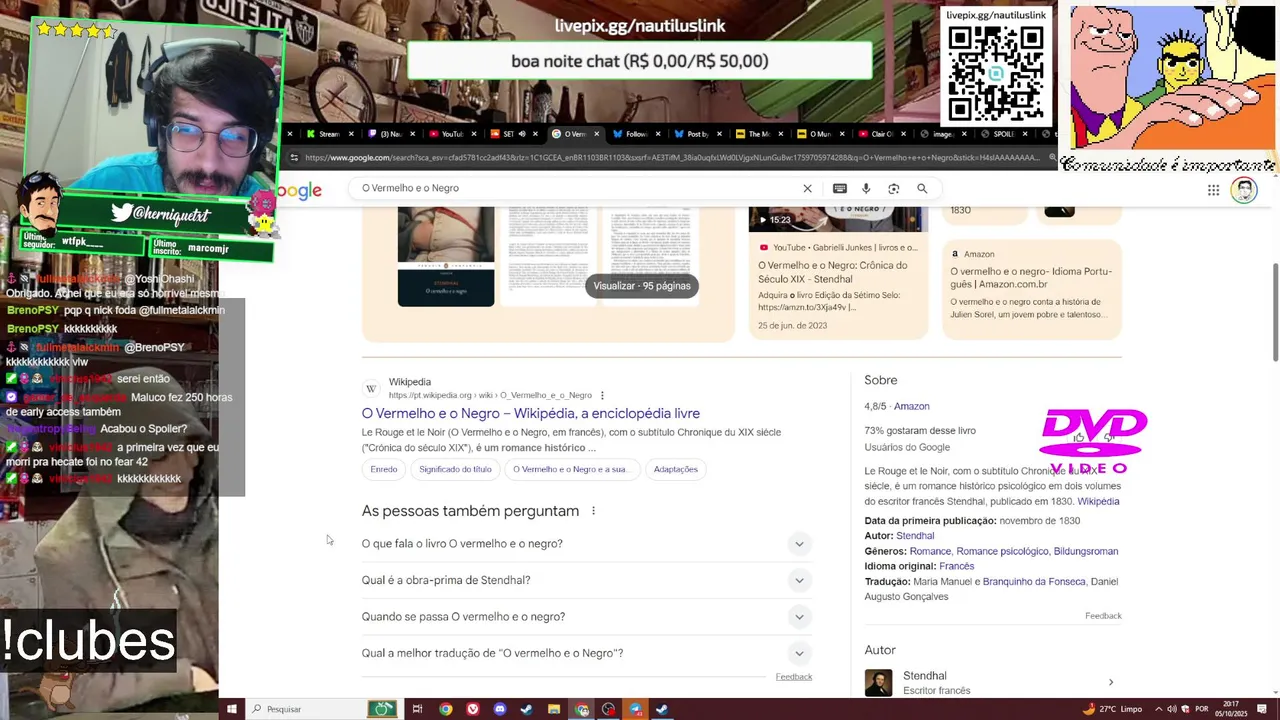The image size is (1280, 720).
Task: Open the YouTube video result thumbnail 15:23
Action: point(838,219)
